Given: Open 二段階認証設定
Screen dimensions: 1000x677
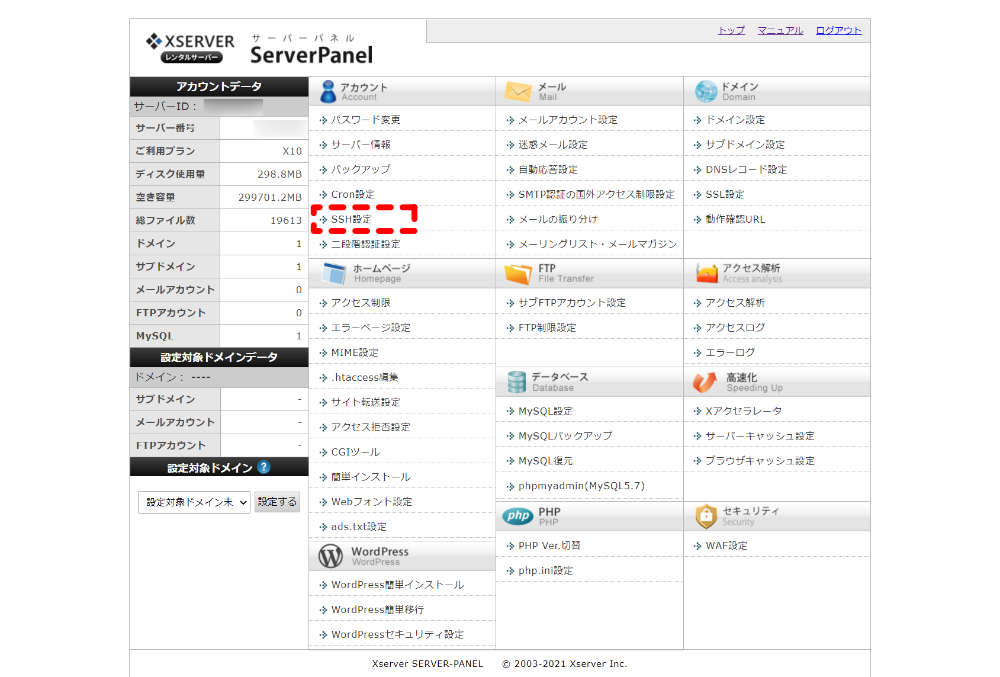Looking at the screenshot, I should point(365,244).
